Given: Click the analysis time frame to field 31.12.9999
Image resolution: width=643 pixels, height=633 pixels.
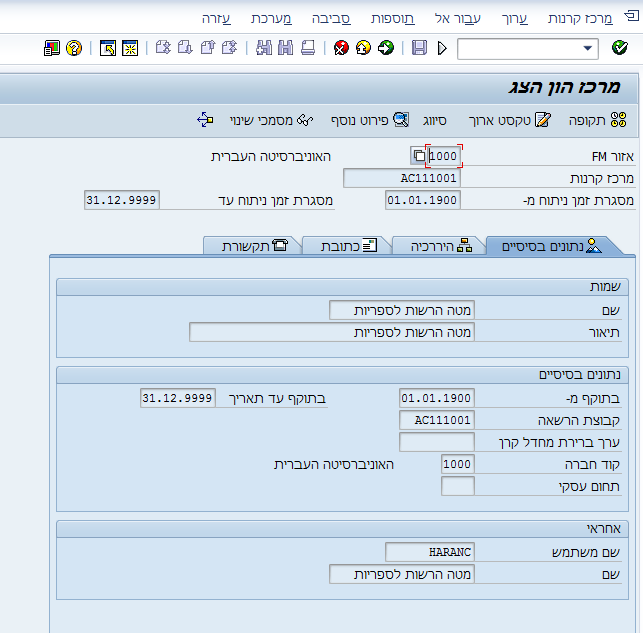Looking at the screenshot, I should coord(122,200).
